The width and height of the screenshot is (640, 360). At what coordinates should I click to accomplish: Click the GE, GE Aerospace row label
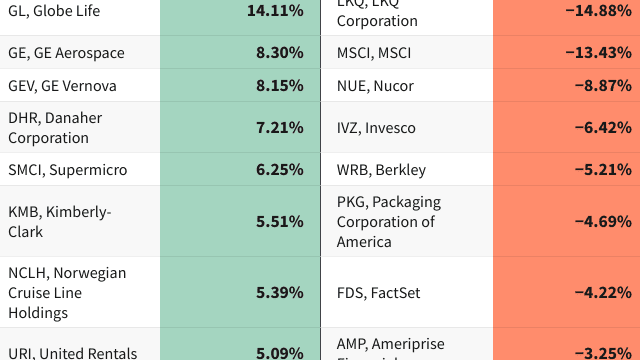[x=80, y=53]
